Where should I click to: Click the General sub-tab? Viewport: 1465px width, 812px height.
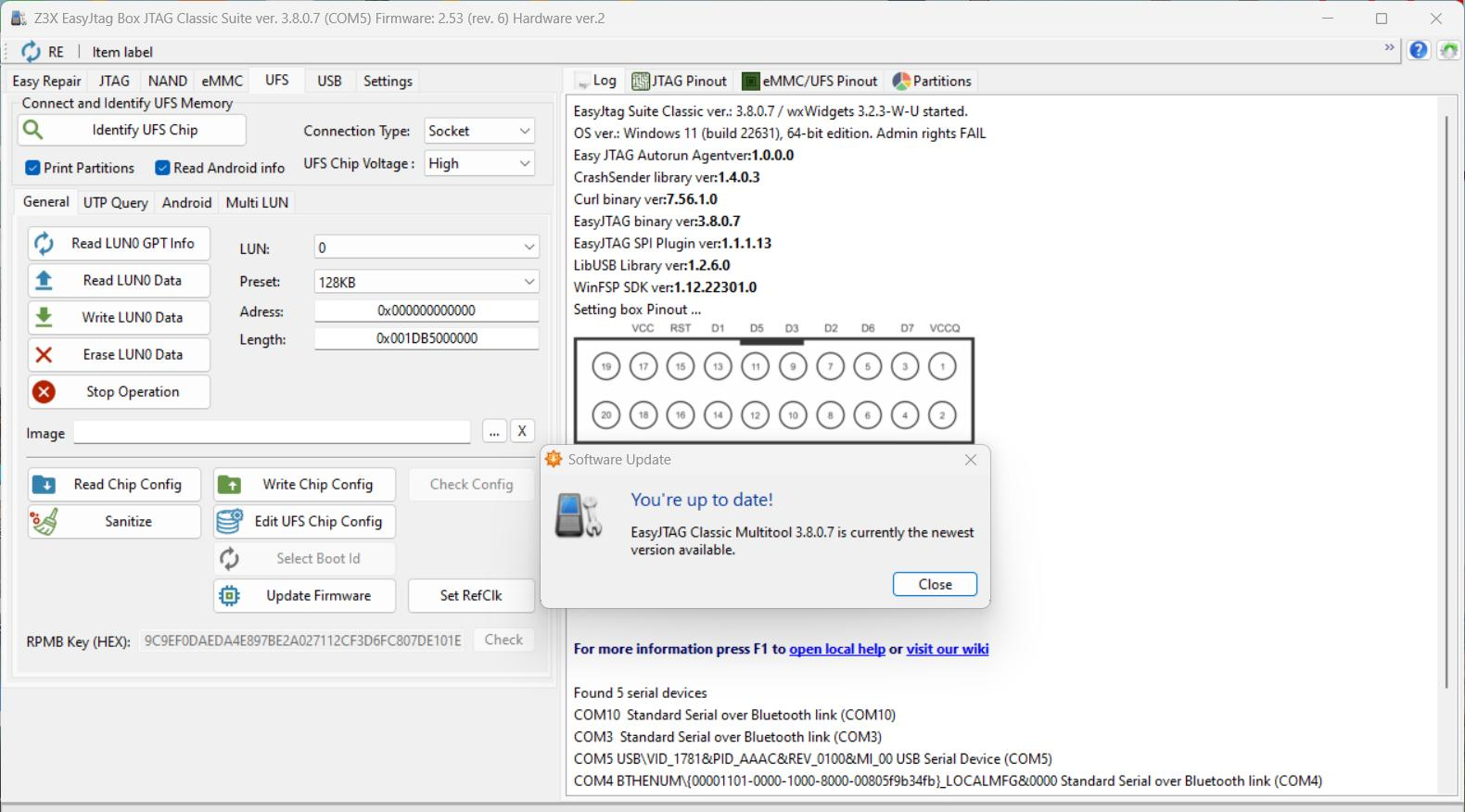pyautogui.click(x=45, y=202)
